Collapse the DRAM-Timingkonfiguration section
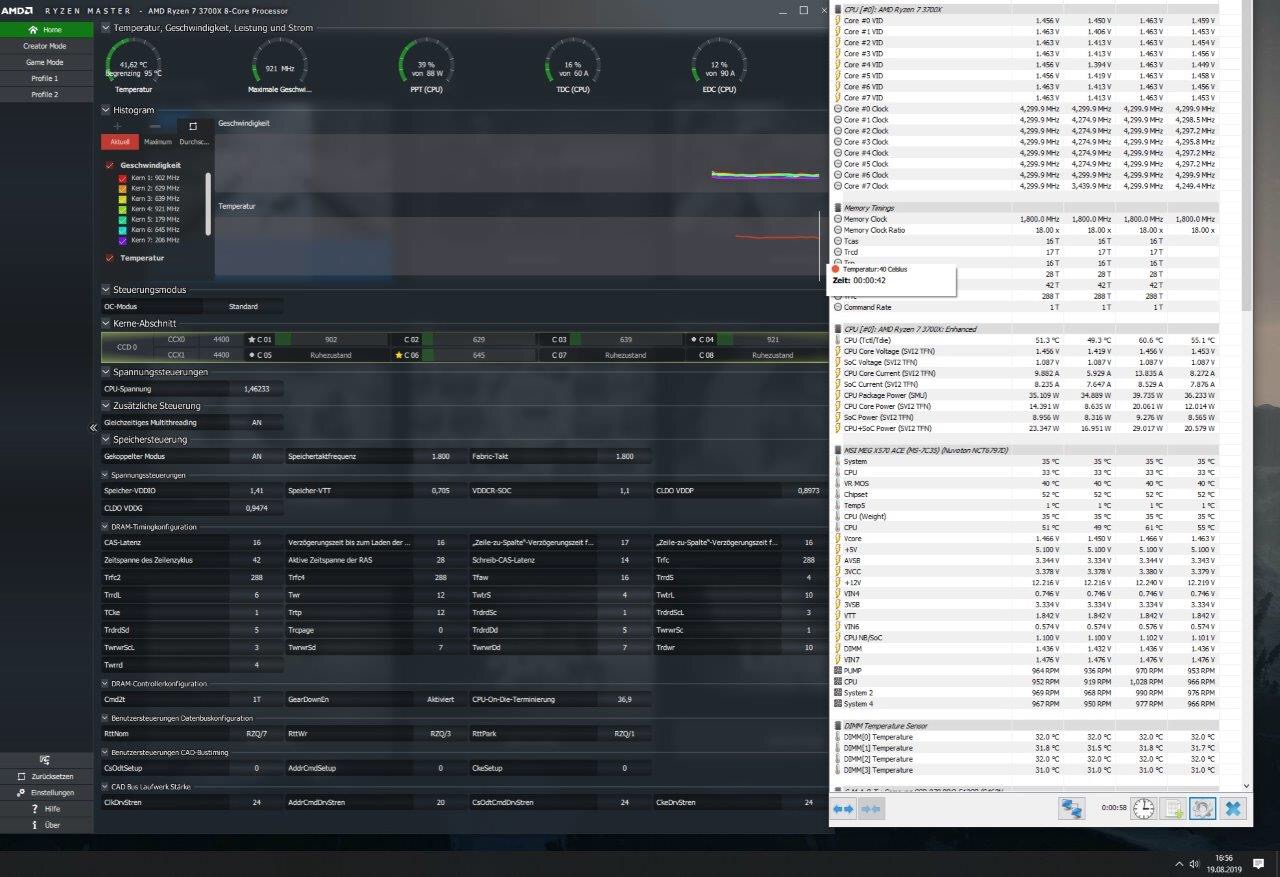 (105, 526)
